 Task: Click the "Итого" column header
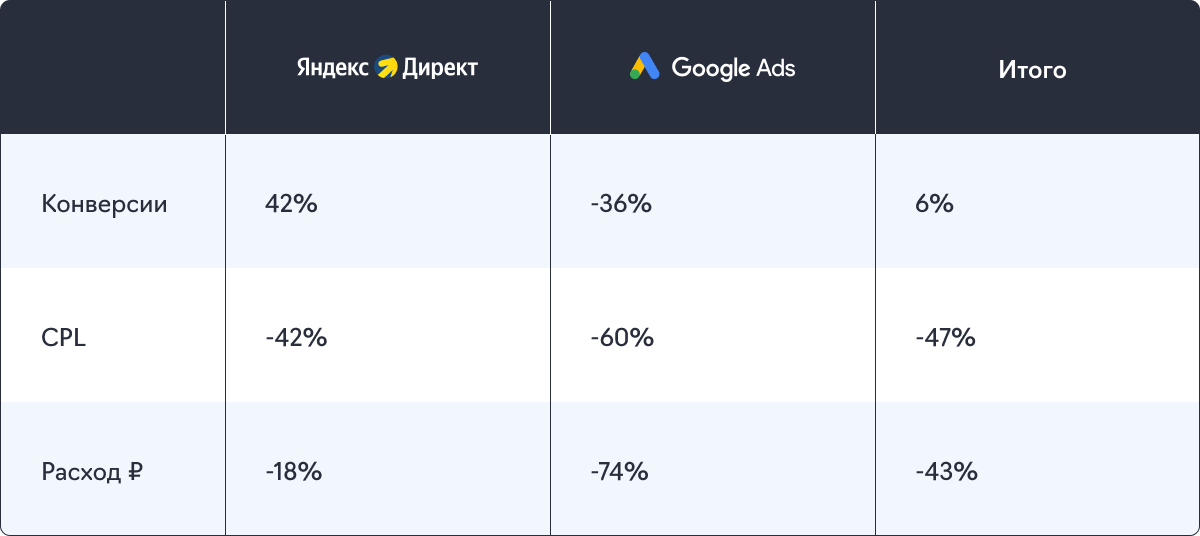[x=1032, y=70]
